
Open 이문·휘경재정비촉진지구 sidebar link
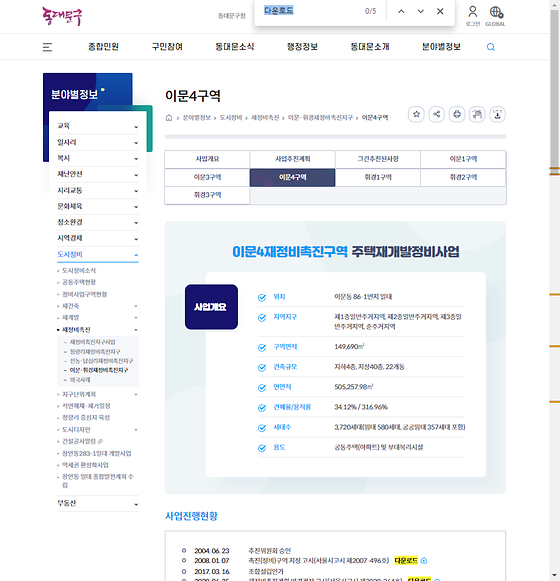(x=99, y=370)
